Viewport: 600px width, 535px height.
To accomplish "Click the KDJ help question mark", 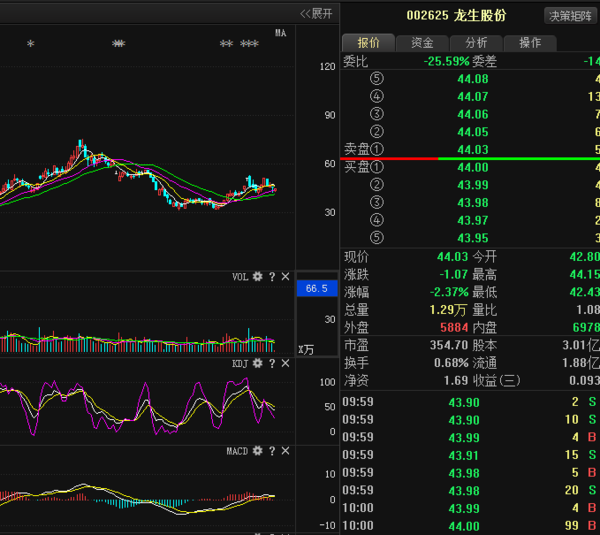I will click(x=271, y=364).
